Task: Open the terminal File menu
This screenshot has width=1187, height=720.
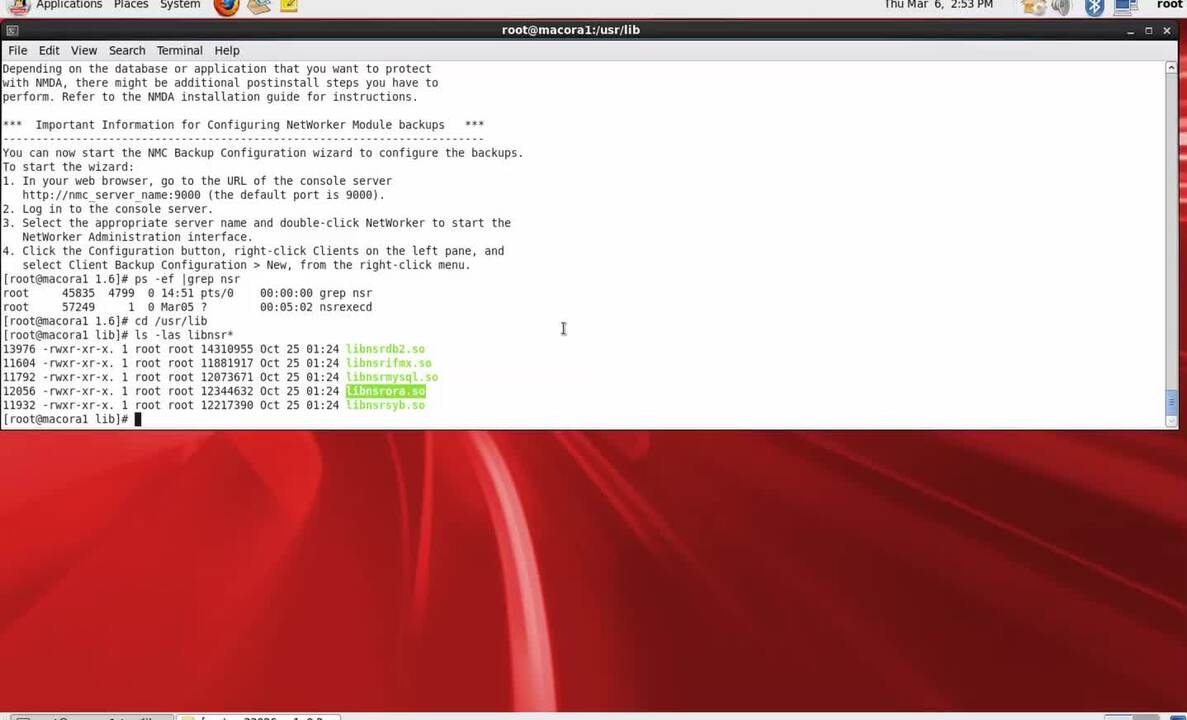Action: (x=17, y=50)
